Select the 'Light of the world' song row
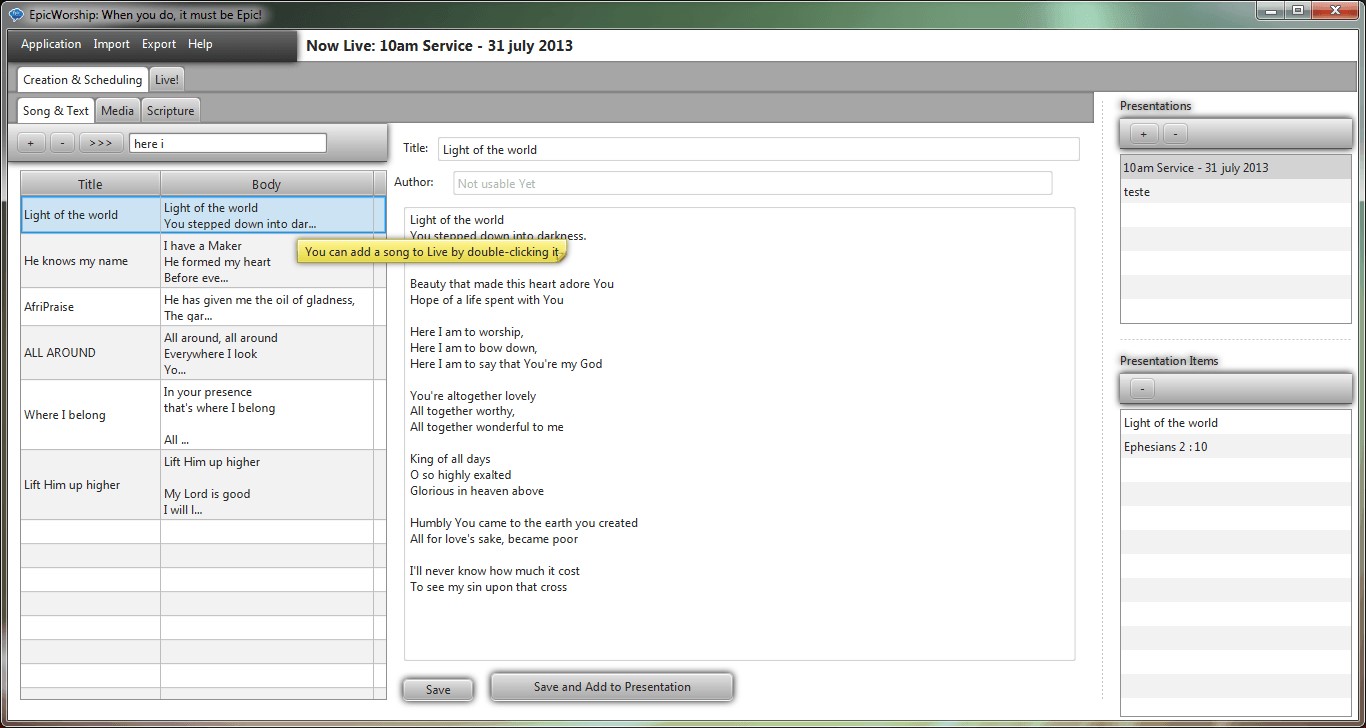 click(203, 215)
